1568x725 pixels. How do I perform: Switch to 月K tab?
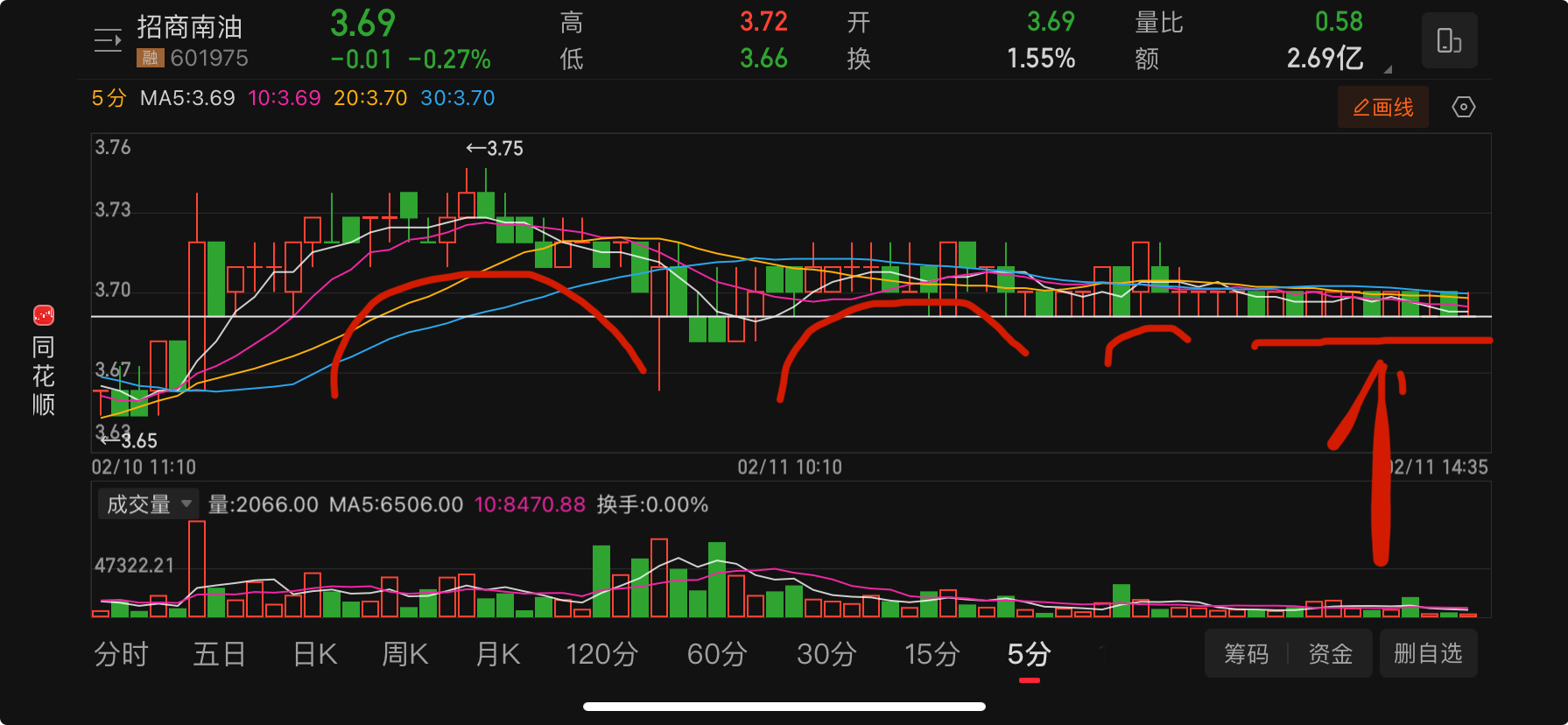click(x=497, y=654)
